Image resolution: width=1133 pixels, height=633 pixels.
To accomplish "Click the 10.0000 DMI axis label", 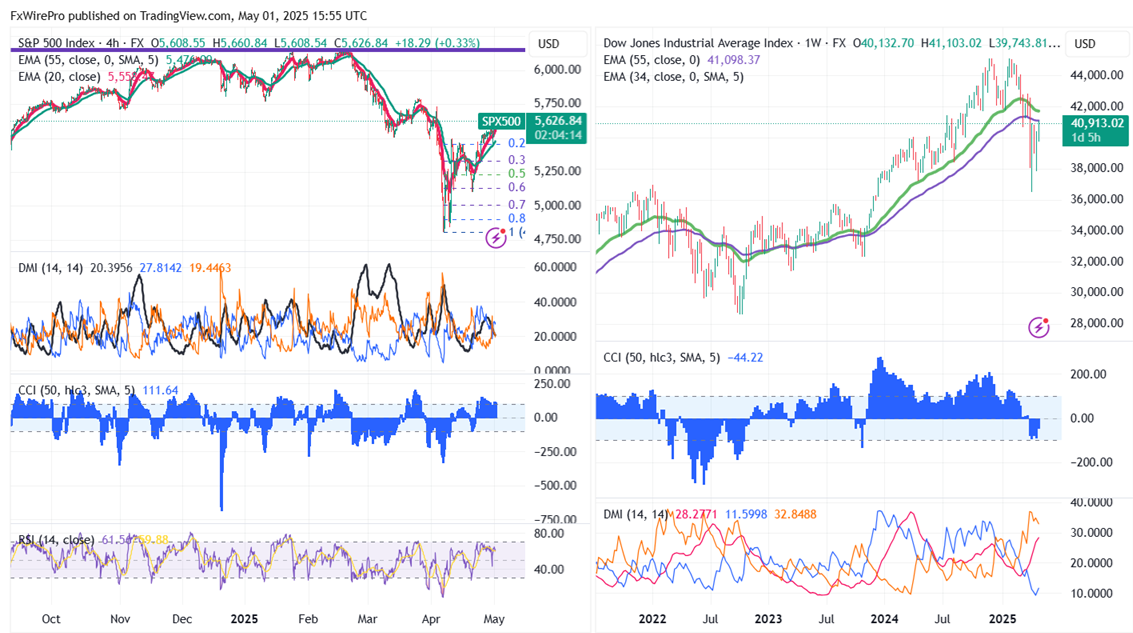I will 1091,593.
